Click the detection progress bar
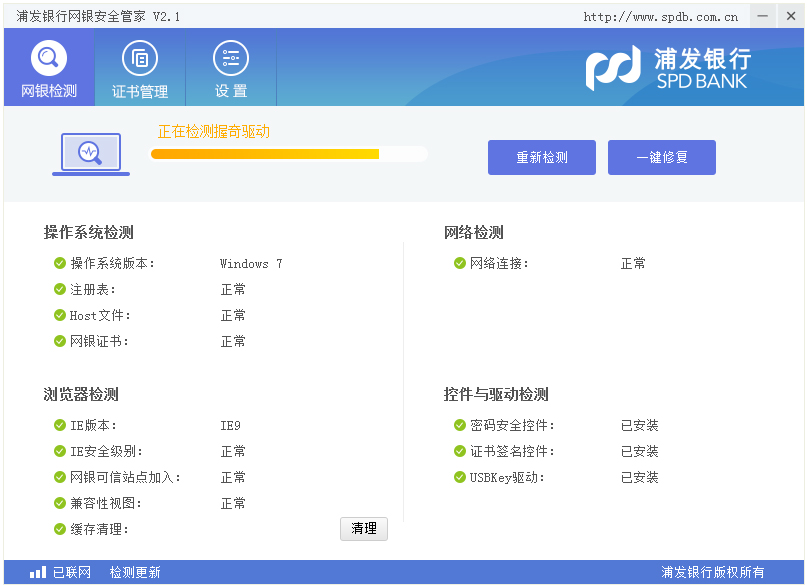The height and width of the screenshot is (587, 807). point(288,154)
